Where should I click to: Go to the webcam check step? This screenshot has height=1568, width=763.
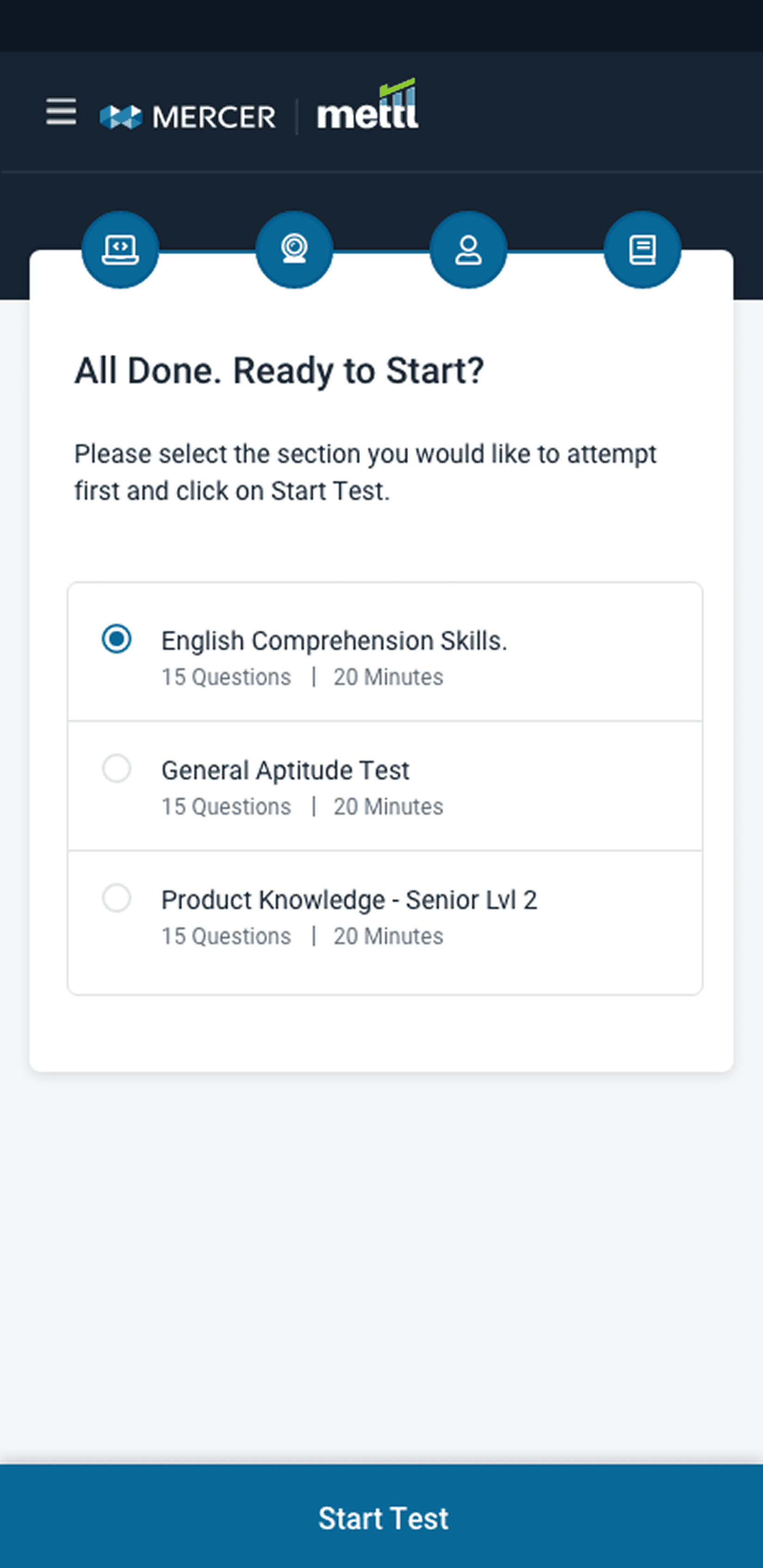(x=294, y=249)
